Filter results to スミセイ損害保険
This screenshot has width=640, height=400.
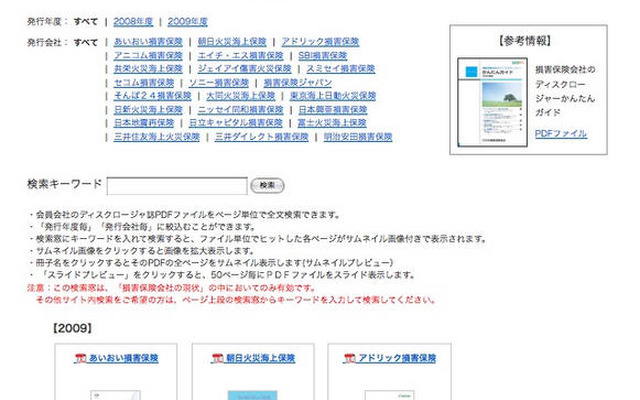click(340, 69)
